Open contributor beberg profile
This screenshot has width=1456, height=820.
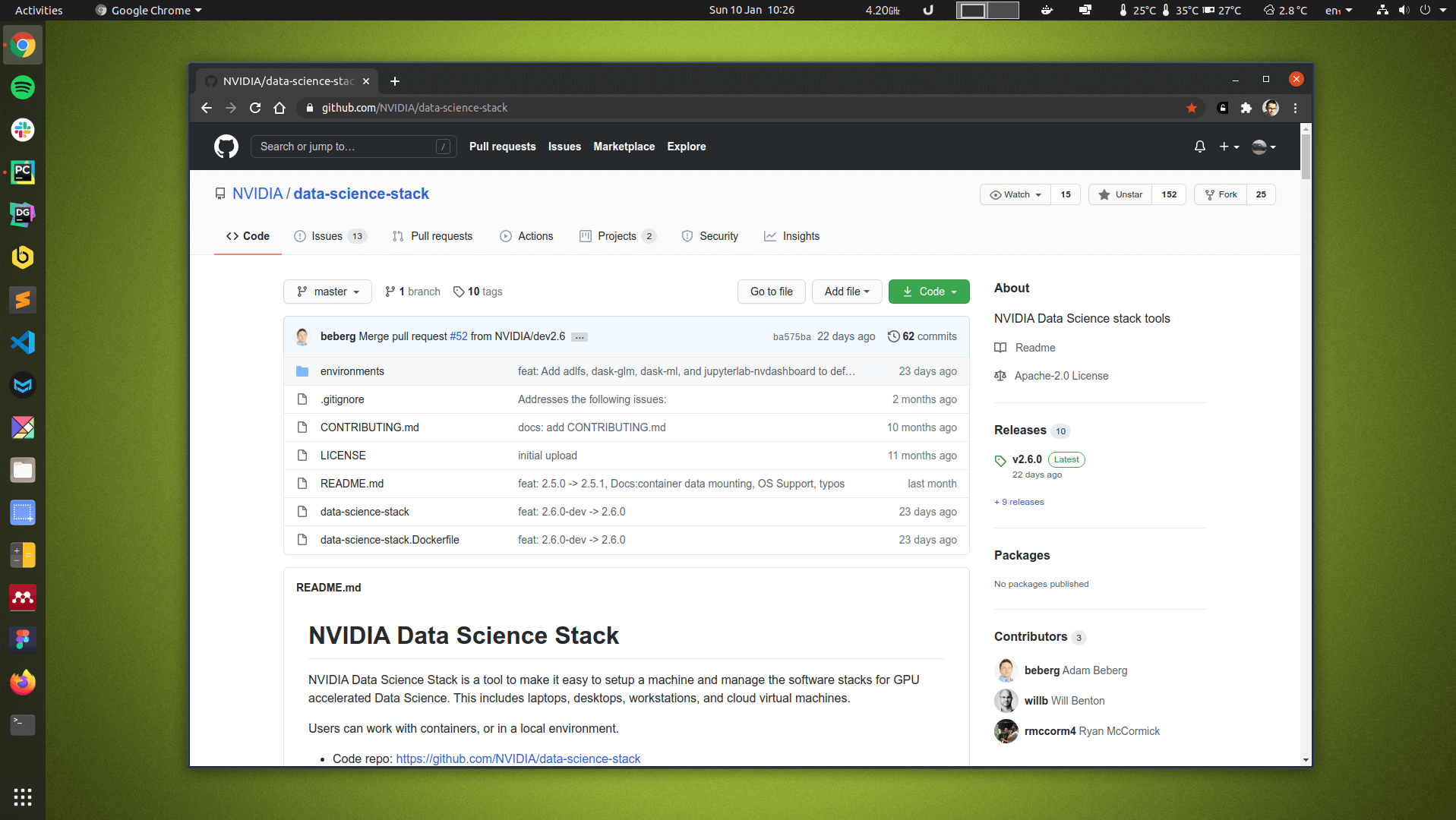coord(1041,670)
